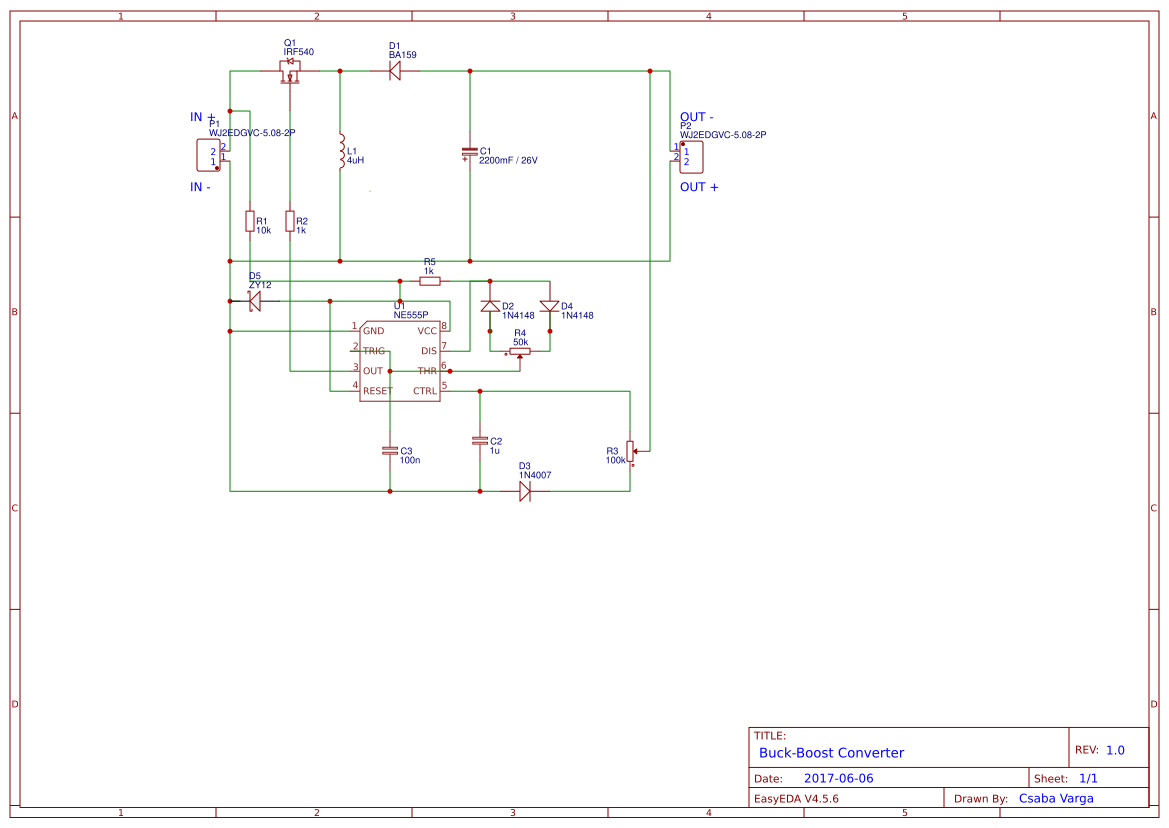Select the D3 1N4007 diode symbol
The image size is (1169, 828).
[x=524, y=489]
